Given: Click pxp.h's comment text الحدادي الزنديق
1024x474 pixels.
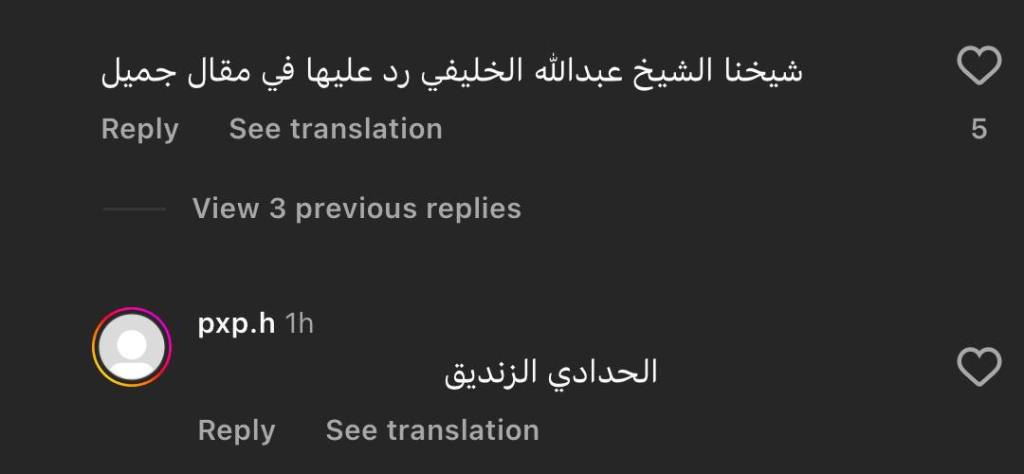Looking at the screenshot, I should click(x=551, y=373).
